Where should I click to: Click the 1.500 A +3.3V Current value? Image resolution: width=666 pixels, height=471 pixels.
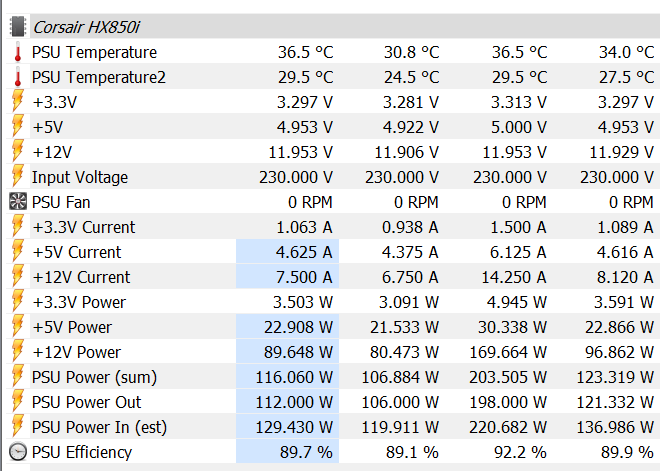point(519,227)
